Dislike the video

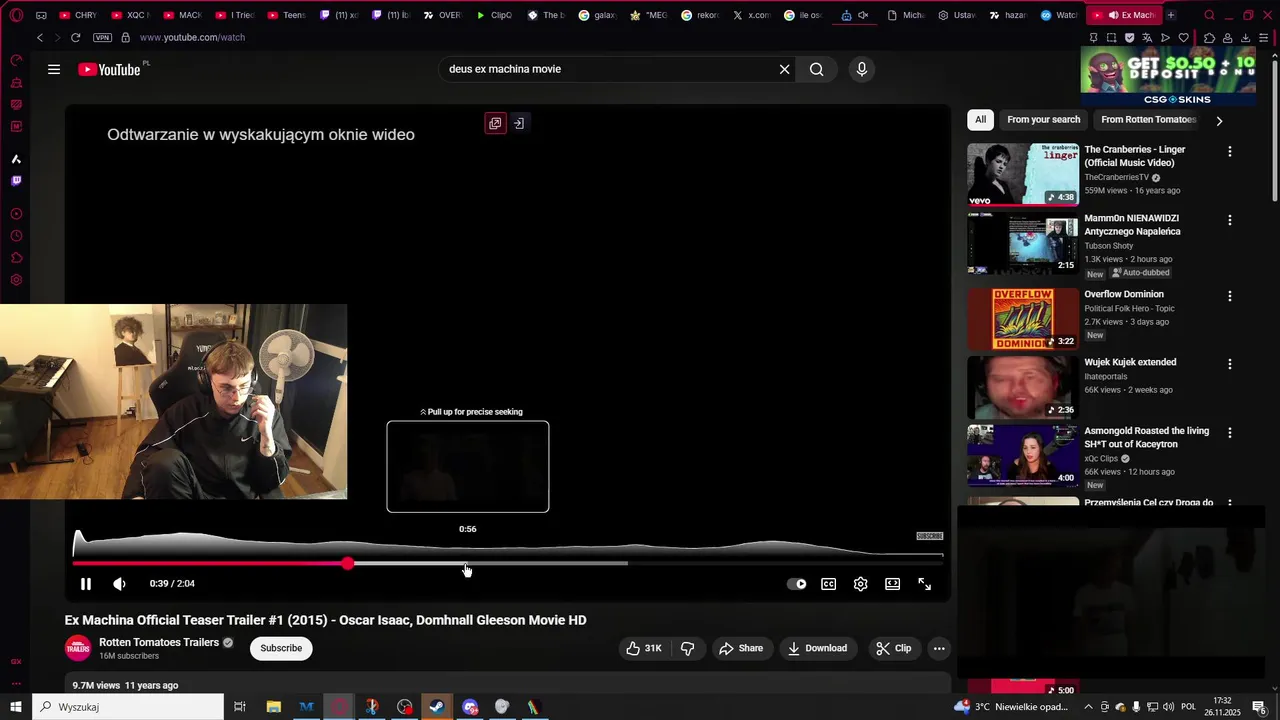point(688,648)
